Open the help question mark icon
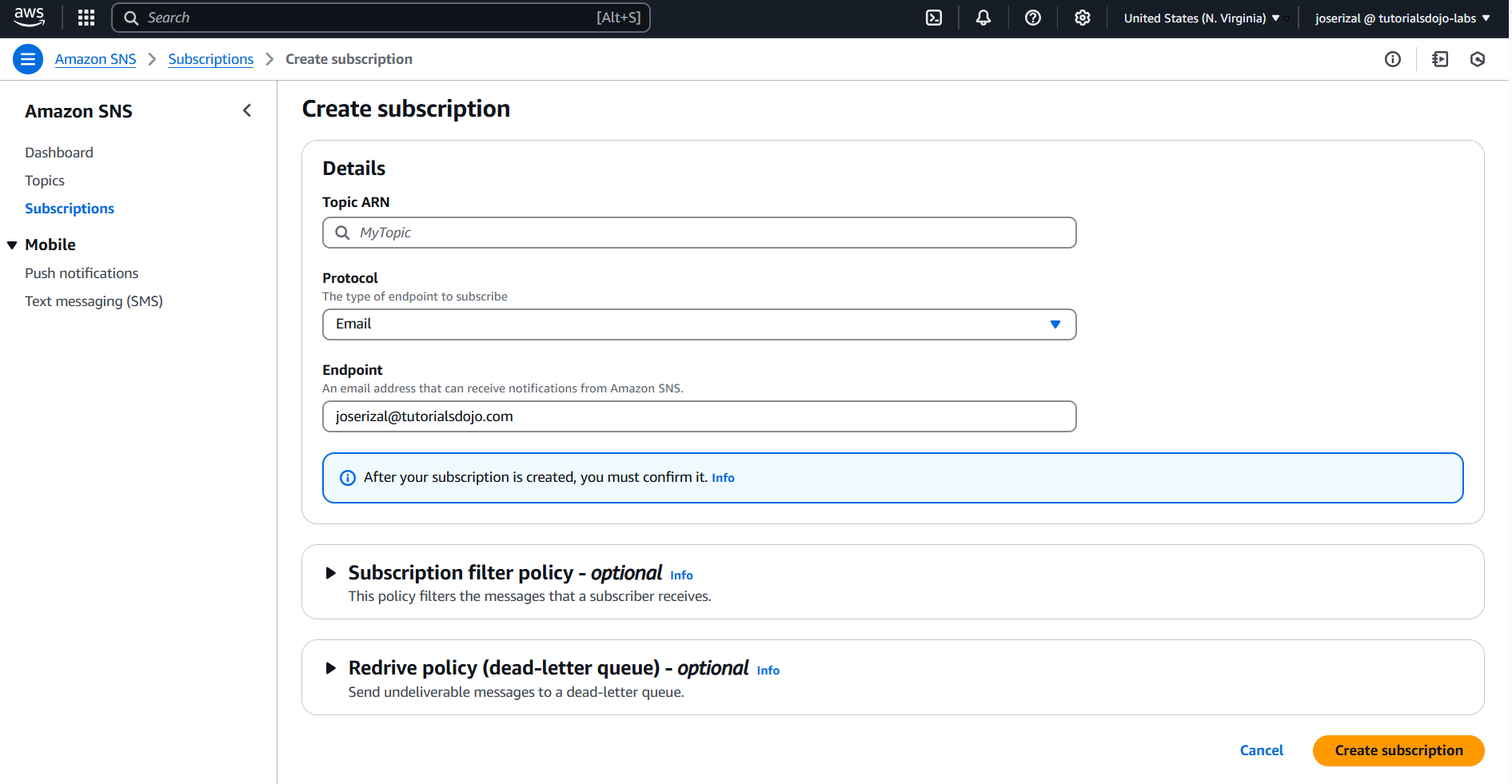This screenshot has height=784, width=1512. pyautogui.click(x=1033, y=18)
